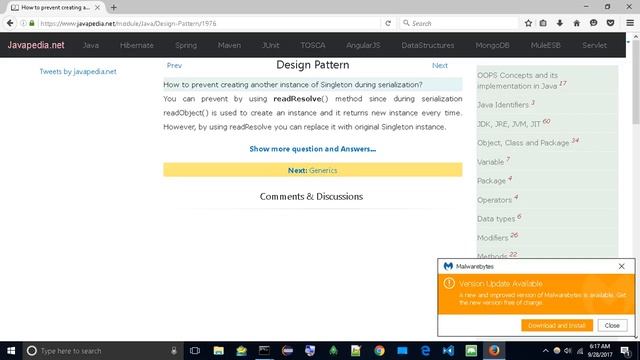Click 'Download and Install' in Malwarebytes popup

coord(557,325)
